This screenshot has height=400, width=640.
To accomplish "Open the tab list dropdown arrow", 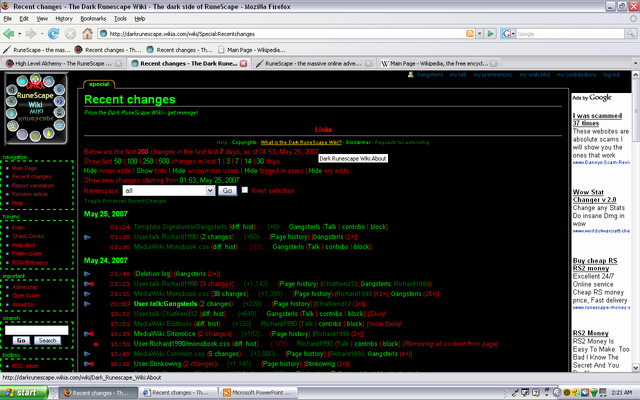I will pos(635,63).
